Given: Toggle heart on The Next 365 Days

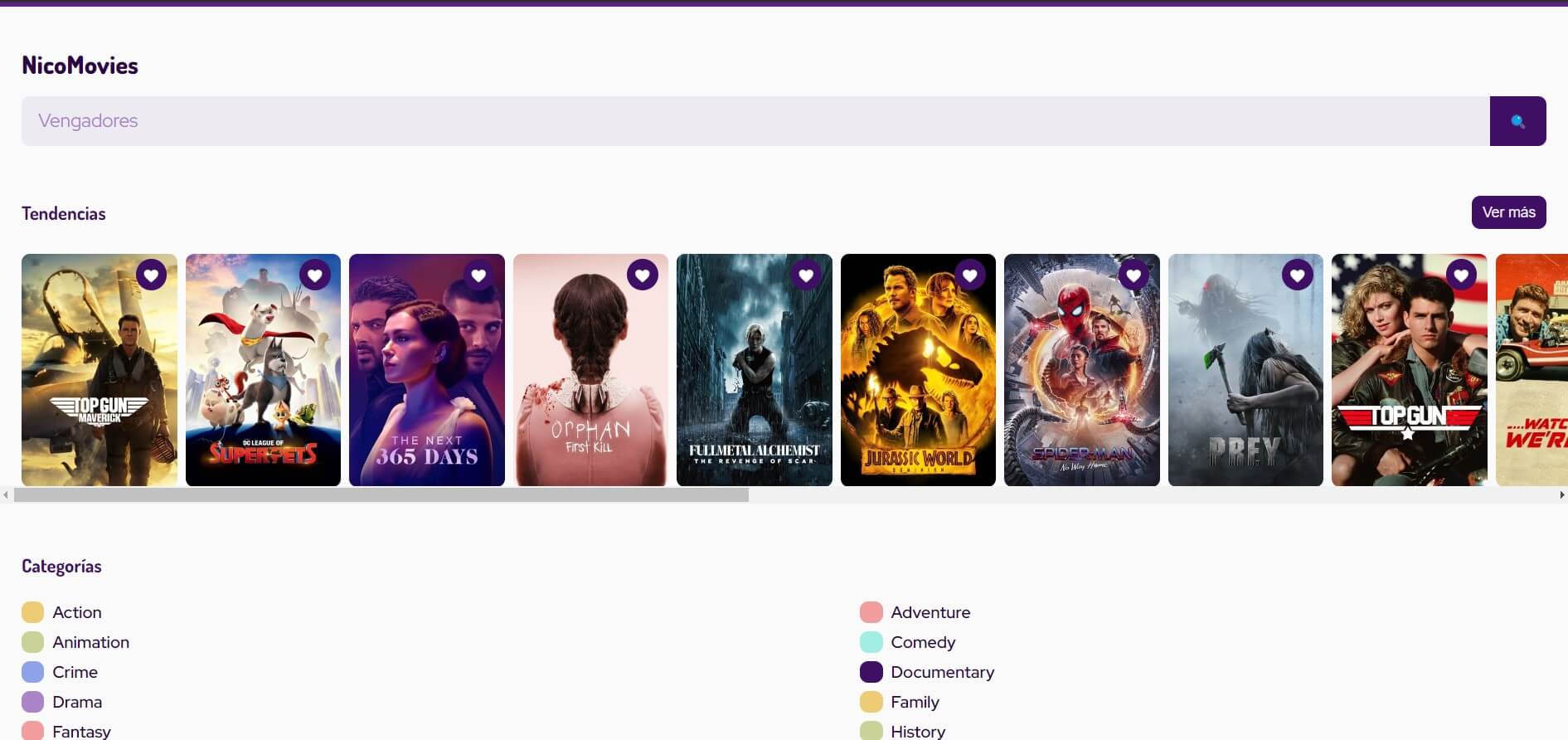Looking at the screenshot, I should click(x=478, y=275).
